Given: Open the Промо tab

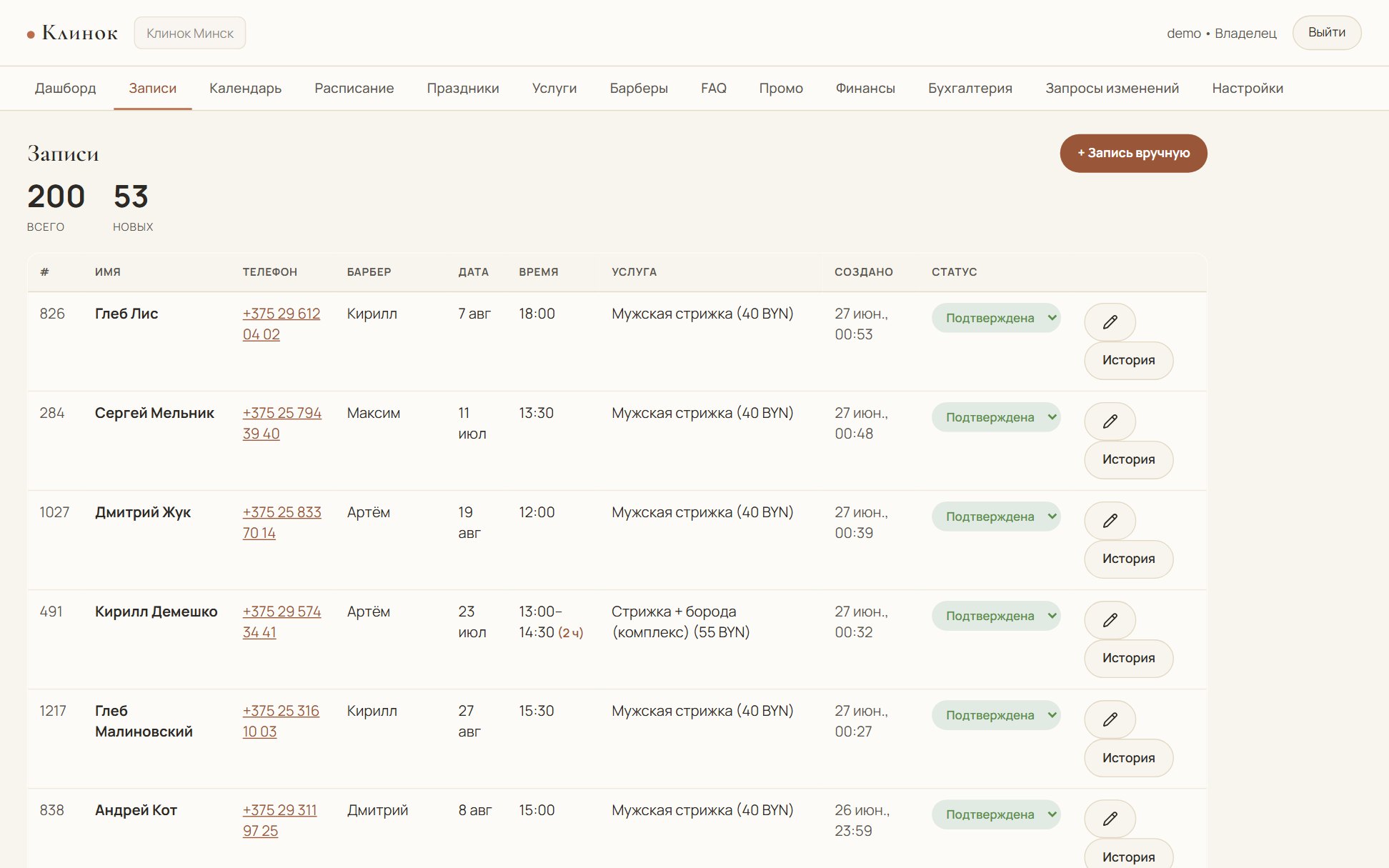Looking at the screenshot, I should click(x=781, y=88).
